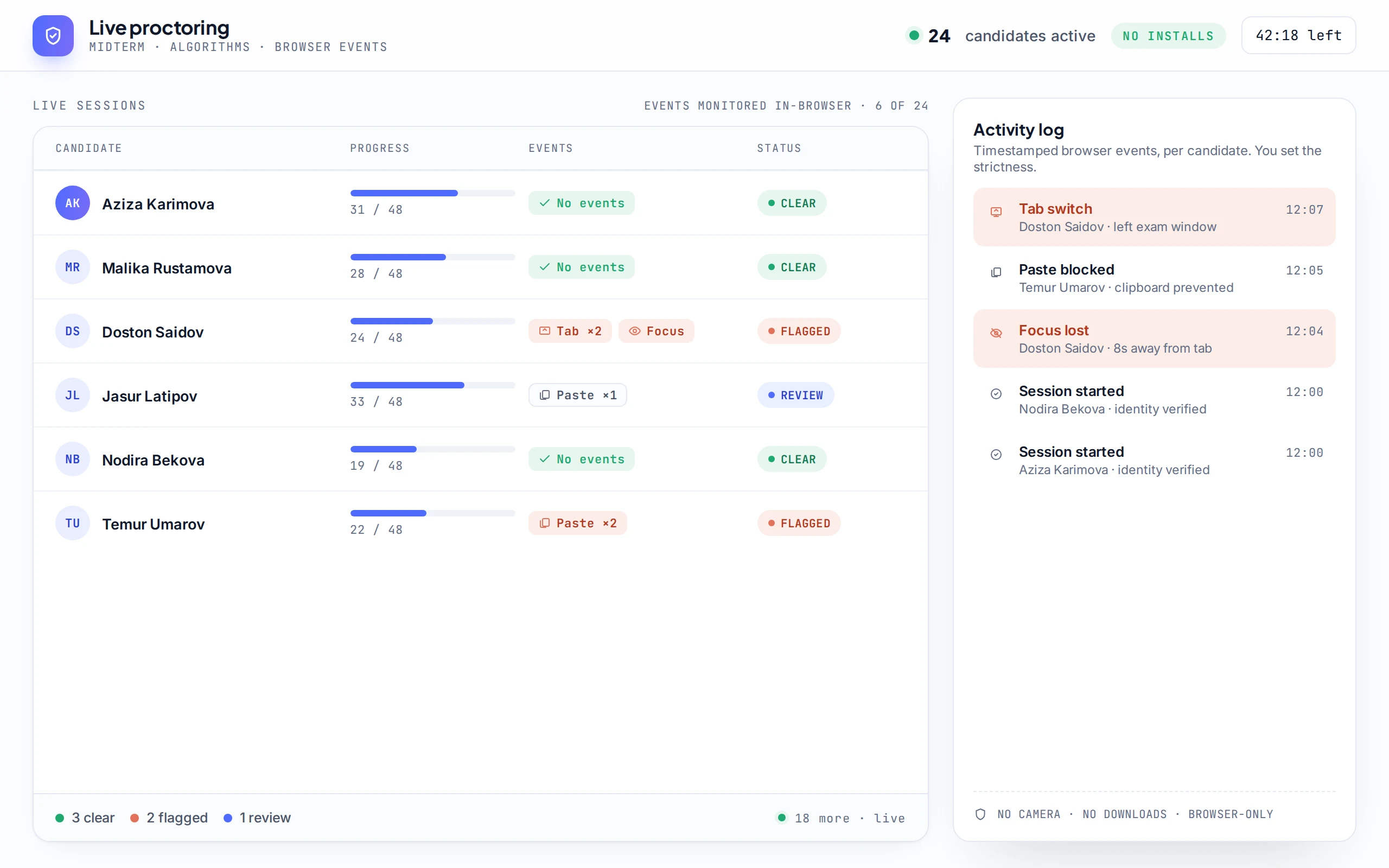
Task: Click Aziza Karimova session started check icon
Action: pos(996,455)
